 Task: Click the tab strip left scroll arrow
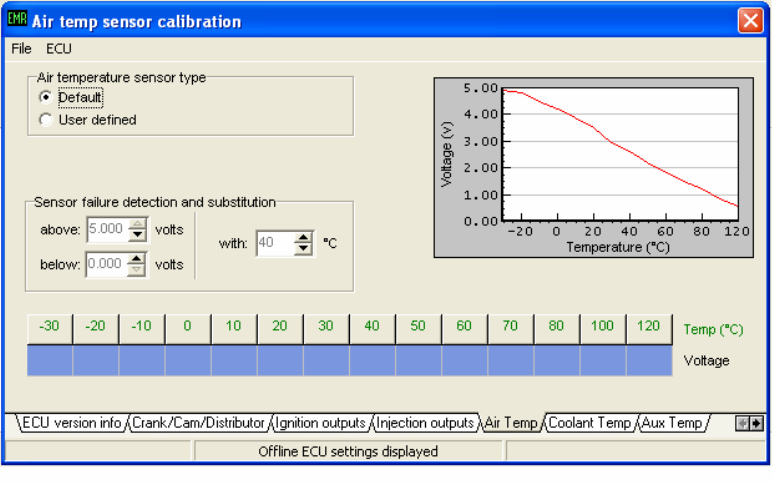tap(742, 423)
